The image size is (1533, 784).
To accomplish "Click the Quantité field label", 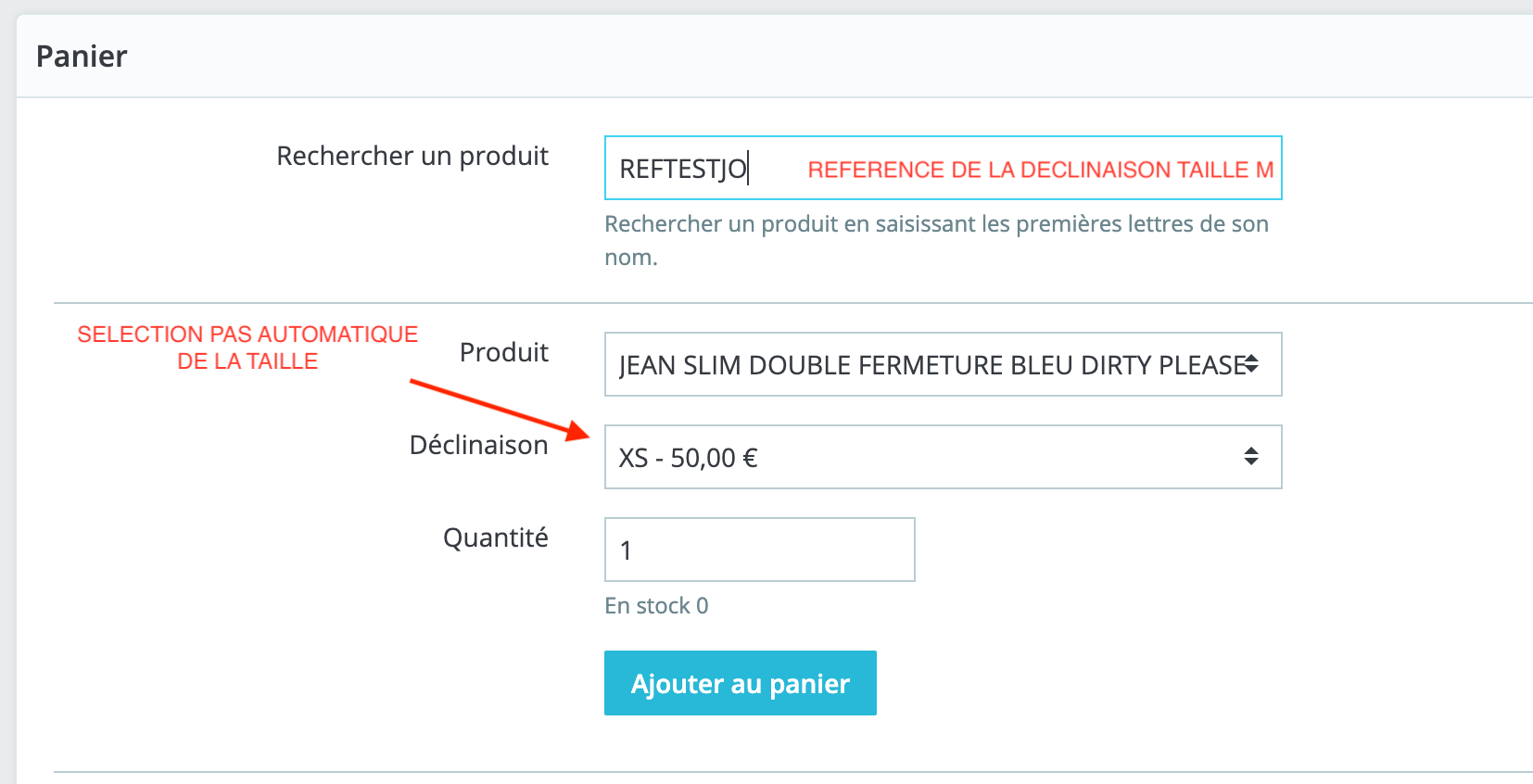I will (495, 537).
